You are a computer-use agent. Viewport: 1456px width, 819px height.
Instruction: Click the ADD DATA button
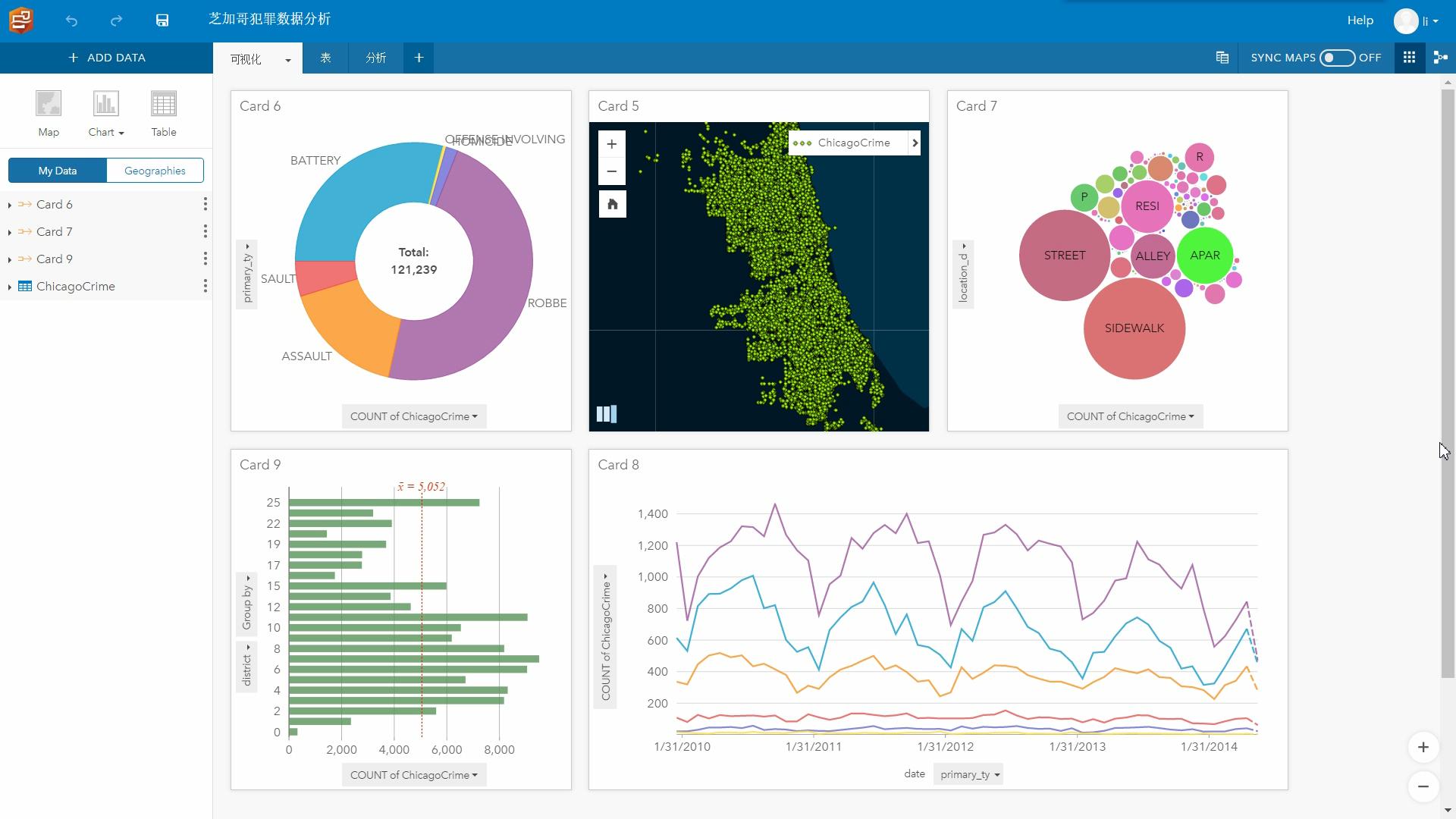[106, 58]
